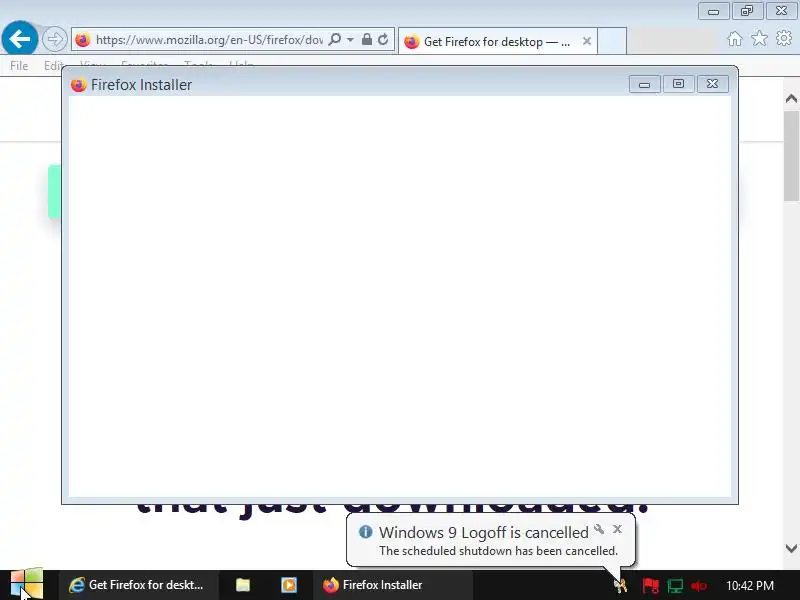Screen dimensions: 800x600
Task: Open the security lock icon in address bar
Action: point(366,39)
